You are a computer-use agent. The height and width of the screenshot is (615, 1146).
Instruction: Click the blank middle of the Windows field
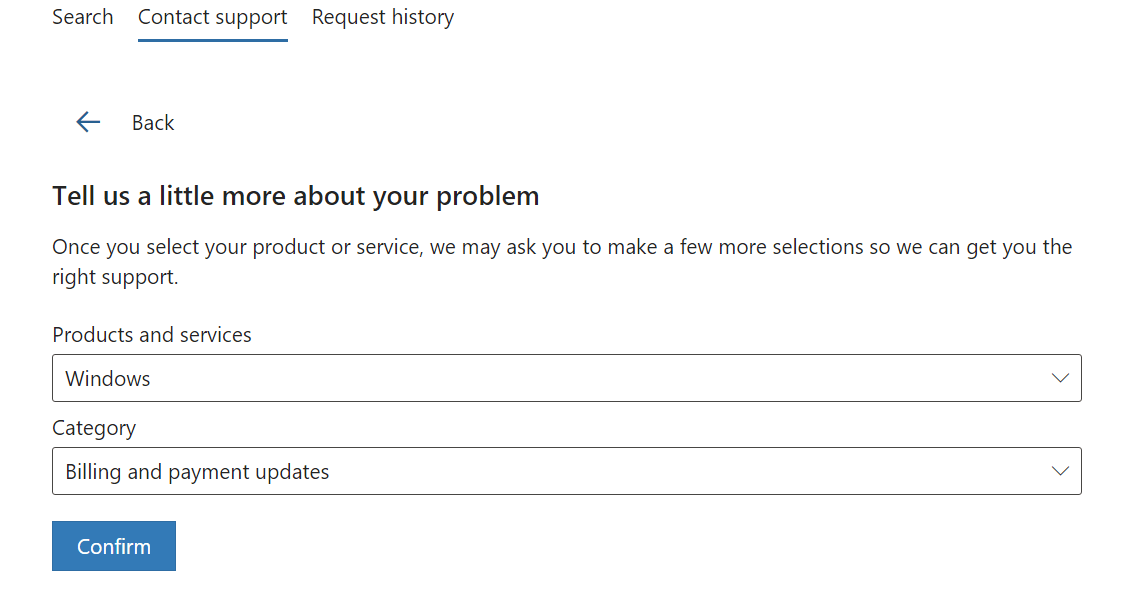tap(600, 378)
